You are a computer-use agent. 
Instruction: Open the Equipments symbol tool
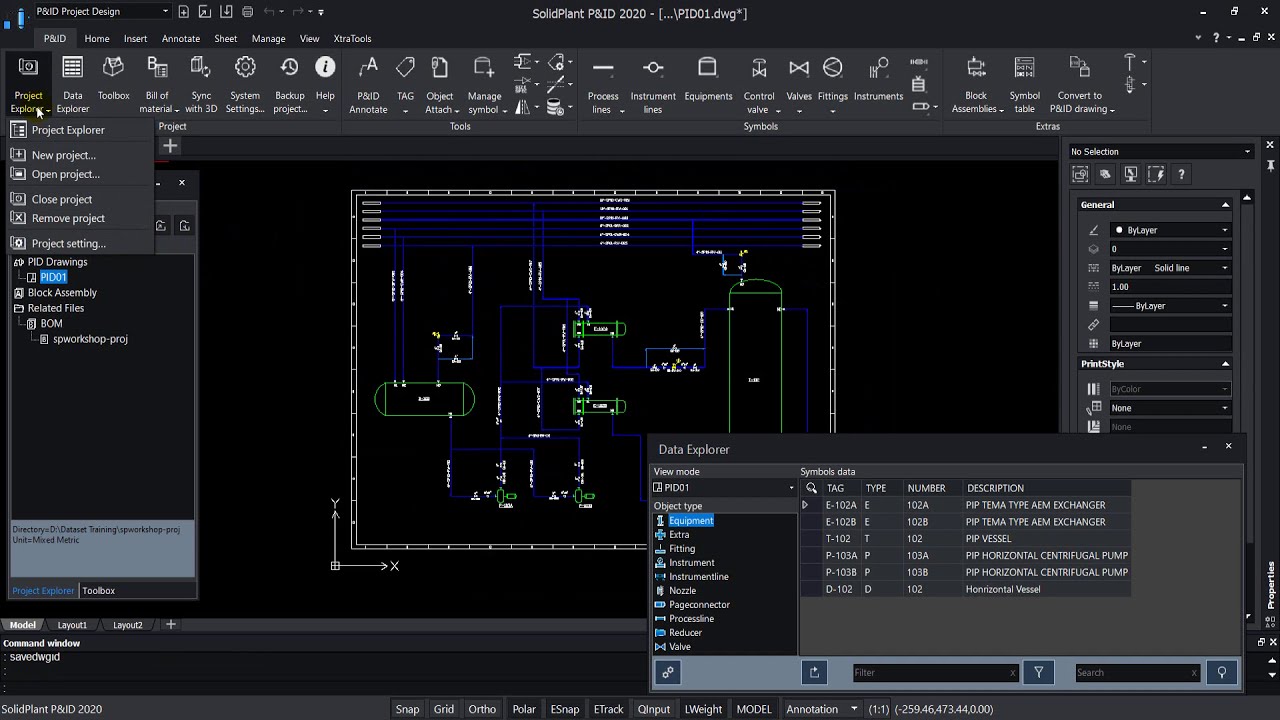[708, 78]
